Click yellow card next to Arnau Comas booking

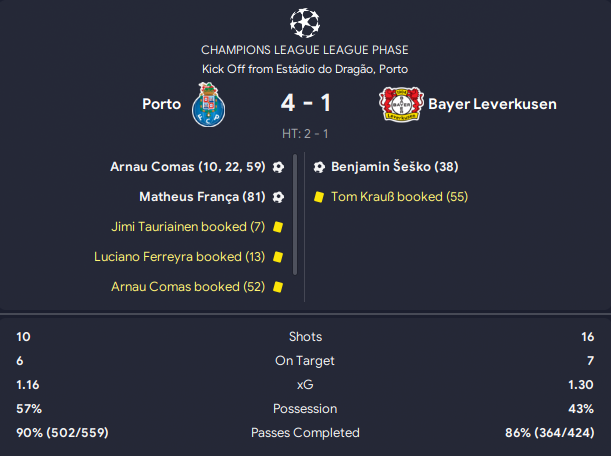(x=278, y=287)
